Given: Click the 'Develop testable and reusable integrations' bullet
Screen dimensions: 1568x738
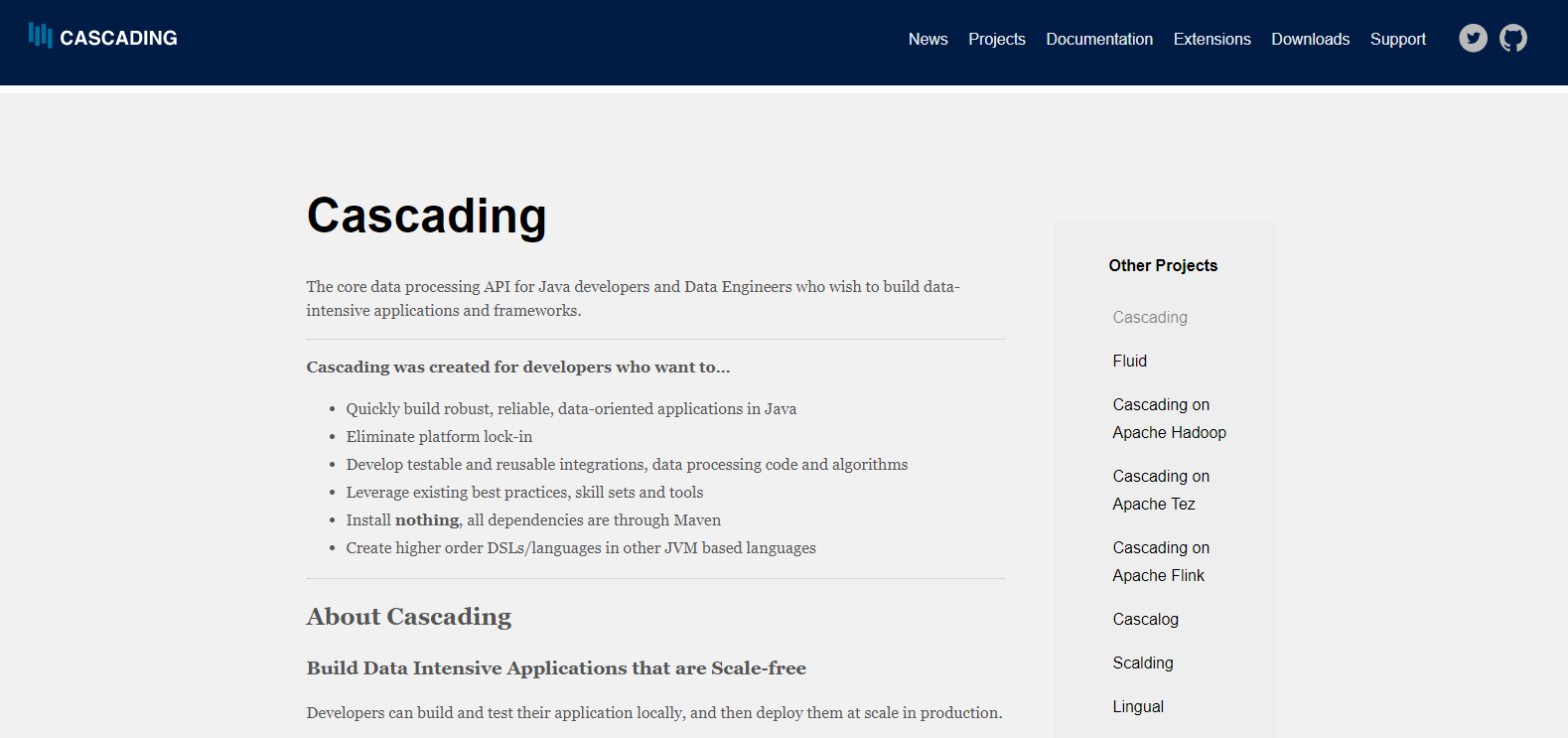Looking at the screenshot, I should pyautogui.click(x=627, y=465).
